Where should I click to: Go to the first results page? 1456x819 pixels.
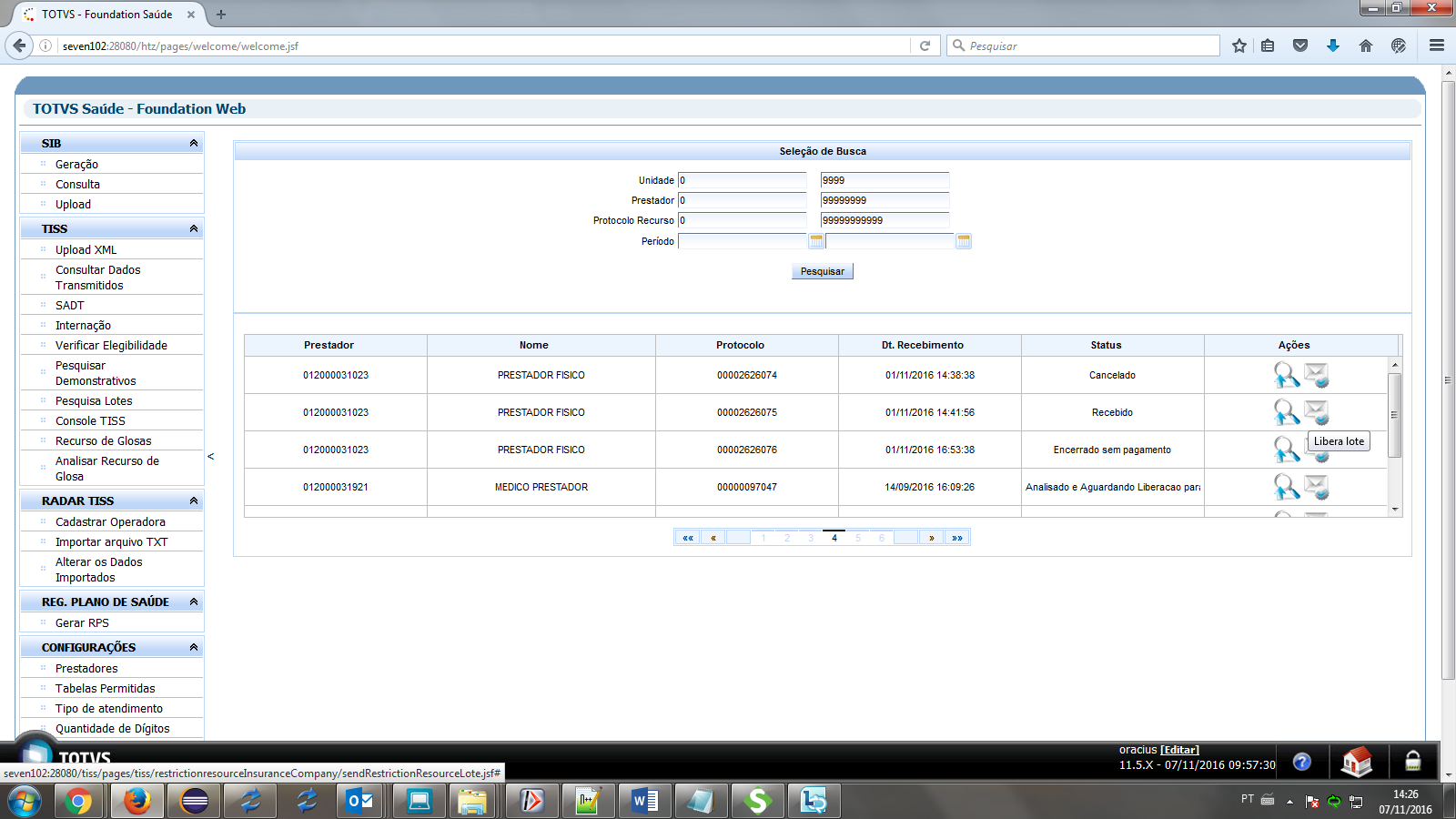(x=688, y=538)
